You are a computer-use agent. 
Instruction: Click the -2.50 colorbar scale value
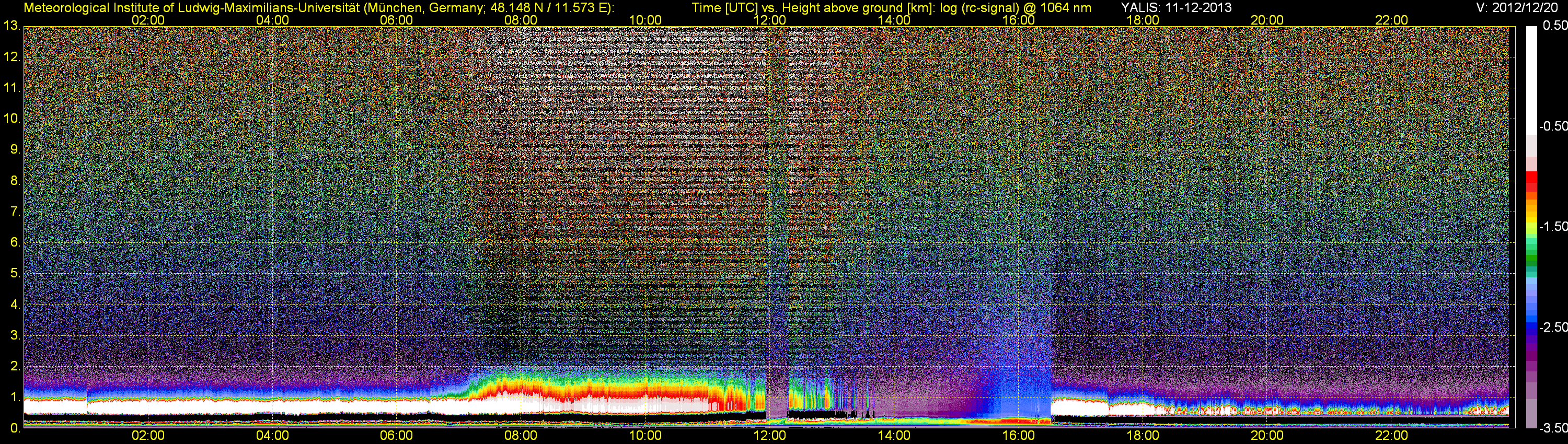1553,327
